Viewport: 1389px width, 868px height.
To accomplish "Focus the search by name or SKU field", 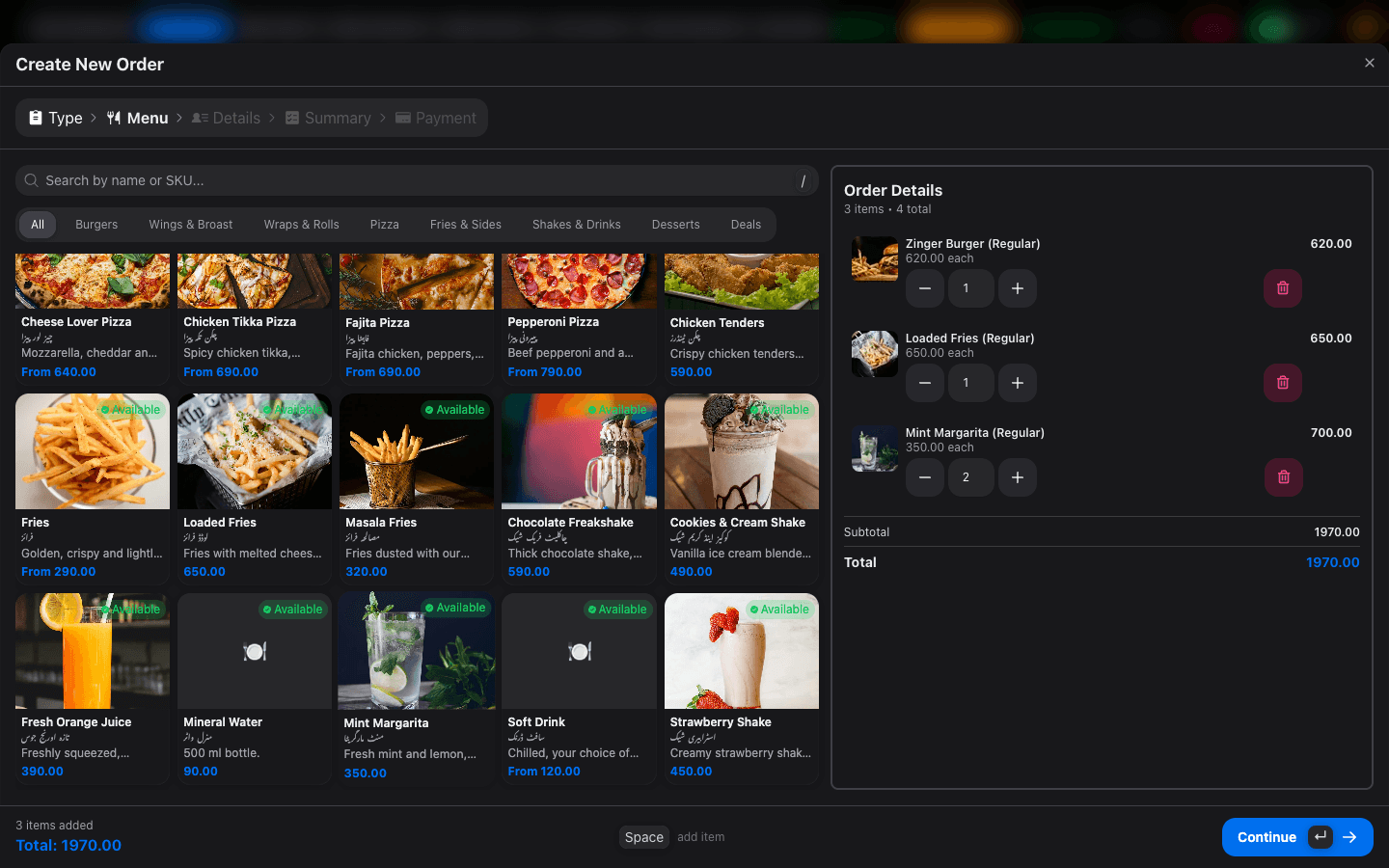I will tap(417, 180).
